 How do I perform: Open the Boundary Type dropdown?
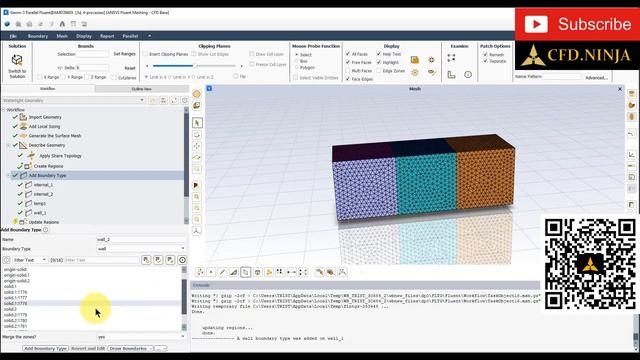tap(141, 249)
